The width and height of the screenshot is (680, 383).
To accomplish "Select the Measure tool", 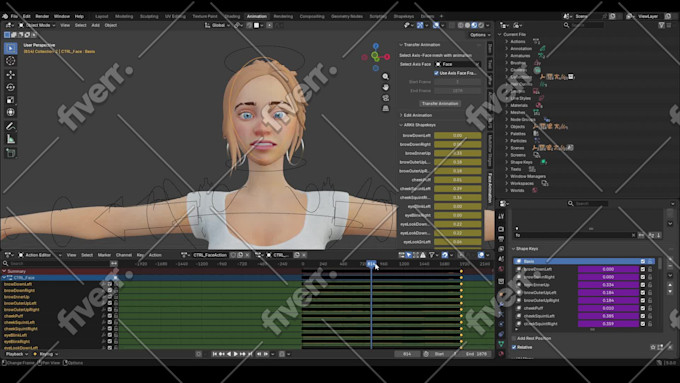I will tap(10, 139).
